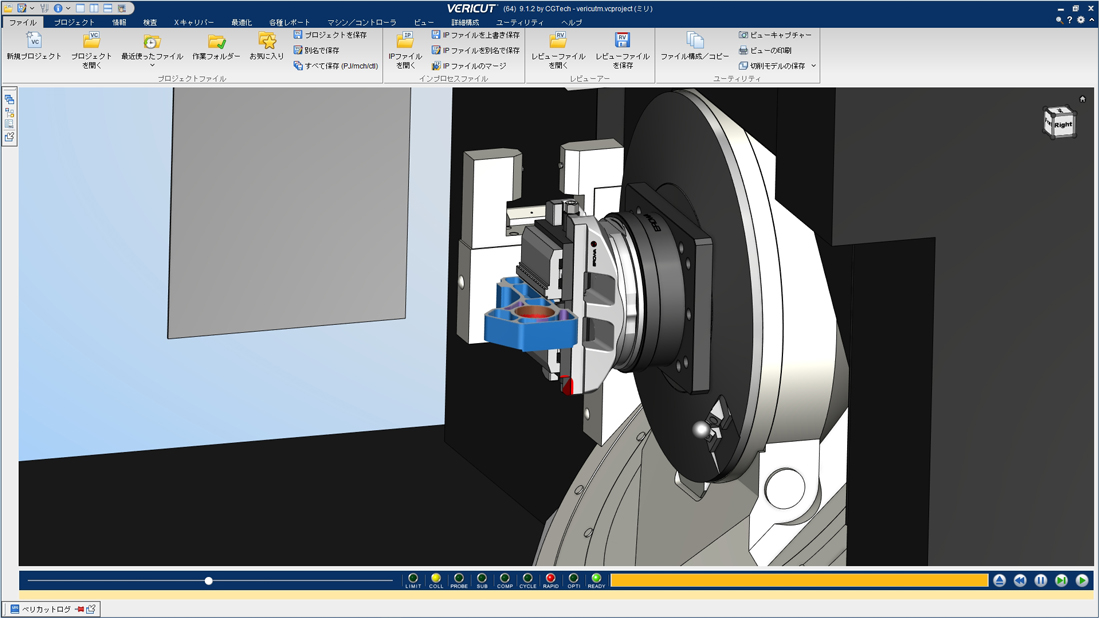The height and width of the screenshot is (618, 1099).
Task: Open the 作業フォルダー working folder
Action: coord(216,48)
